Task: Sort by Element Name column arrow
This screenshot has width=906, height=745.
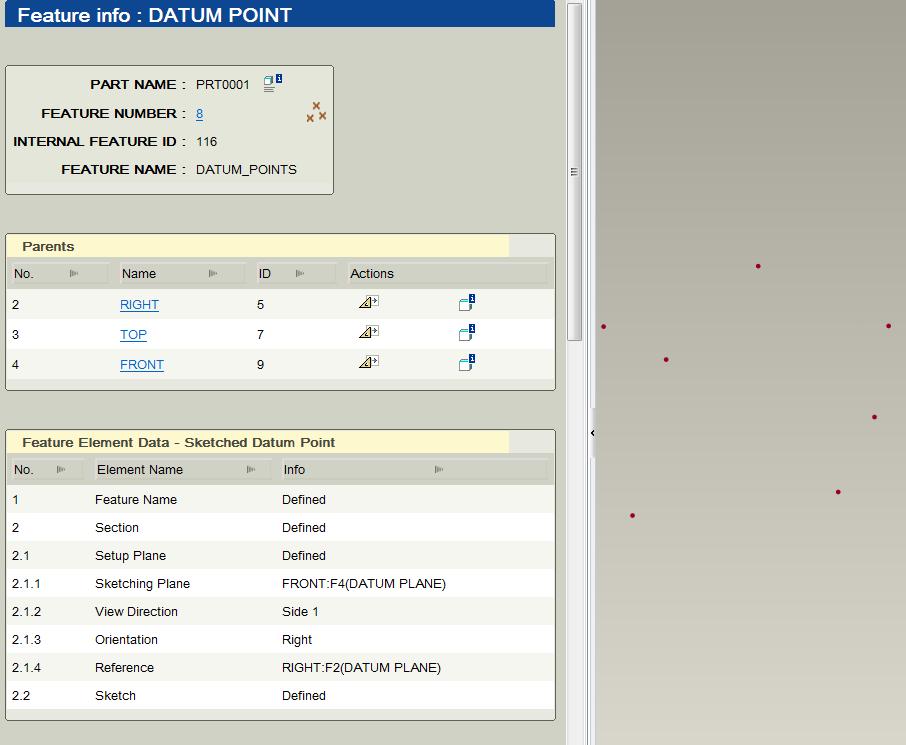Action: 251,469
